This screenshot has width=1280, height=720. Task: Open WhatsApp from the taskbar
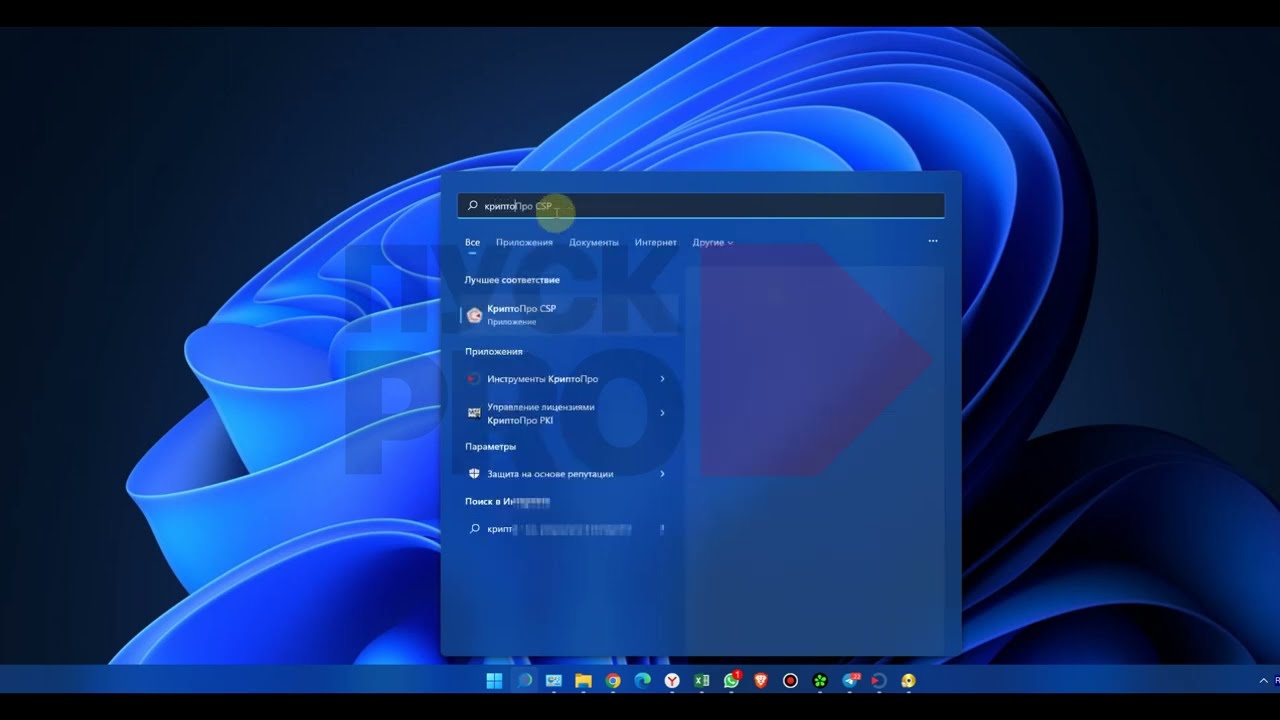[x=732, y=681]
